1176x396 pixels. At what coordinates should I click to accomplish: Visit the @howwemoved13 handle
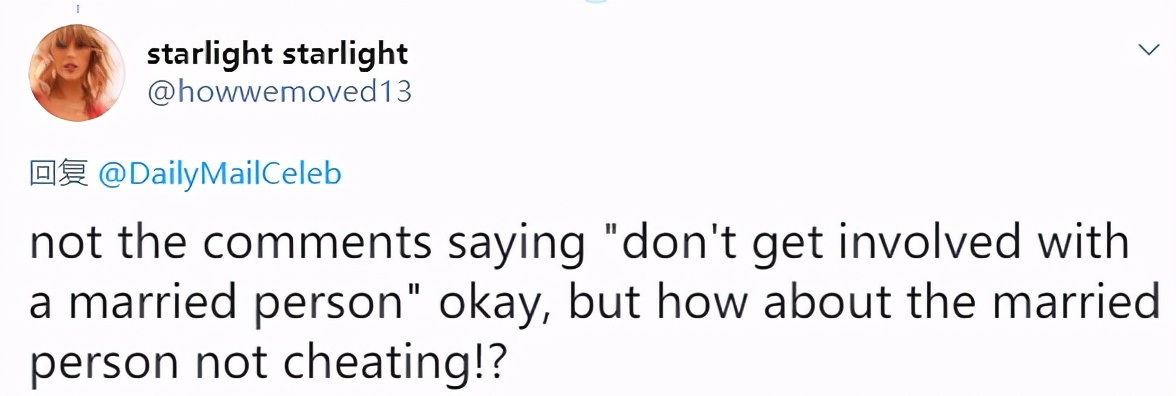click(x=280, y=92)
